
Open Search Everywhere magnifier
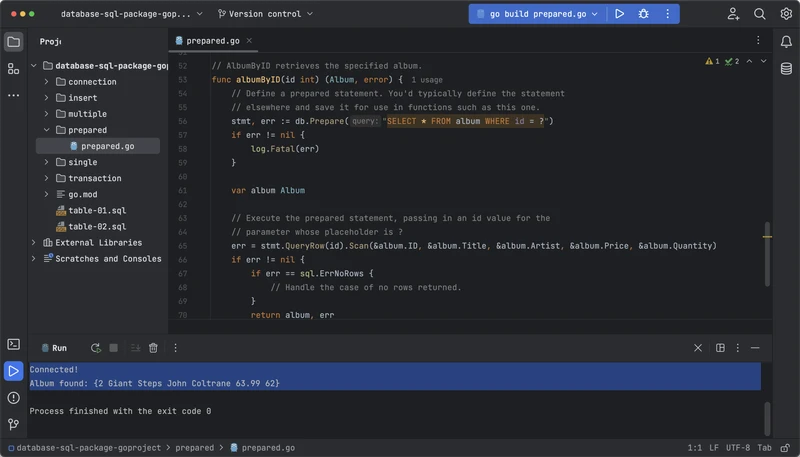click(x=760, y=14)
